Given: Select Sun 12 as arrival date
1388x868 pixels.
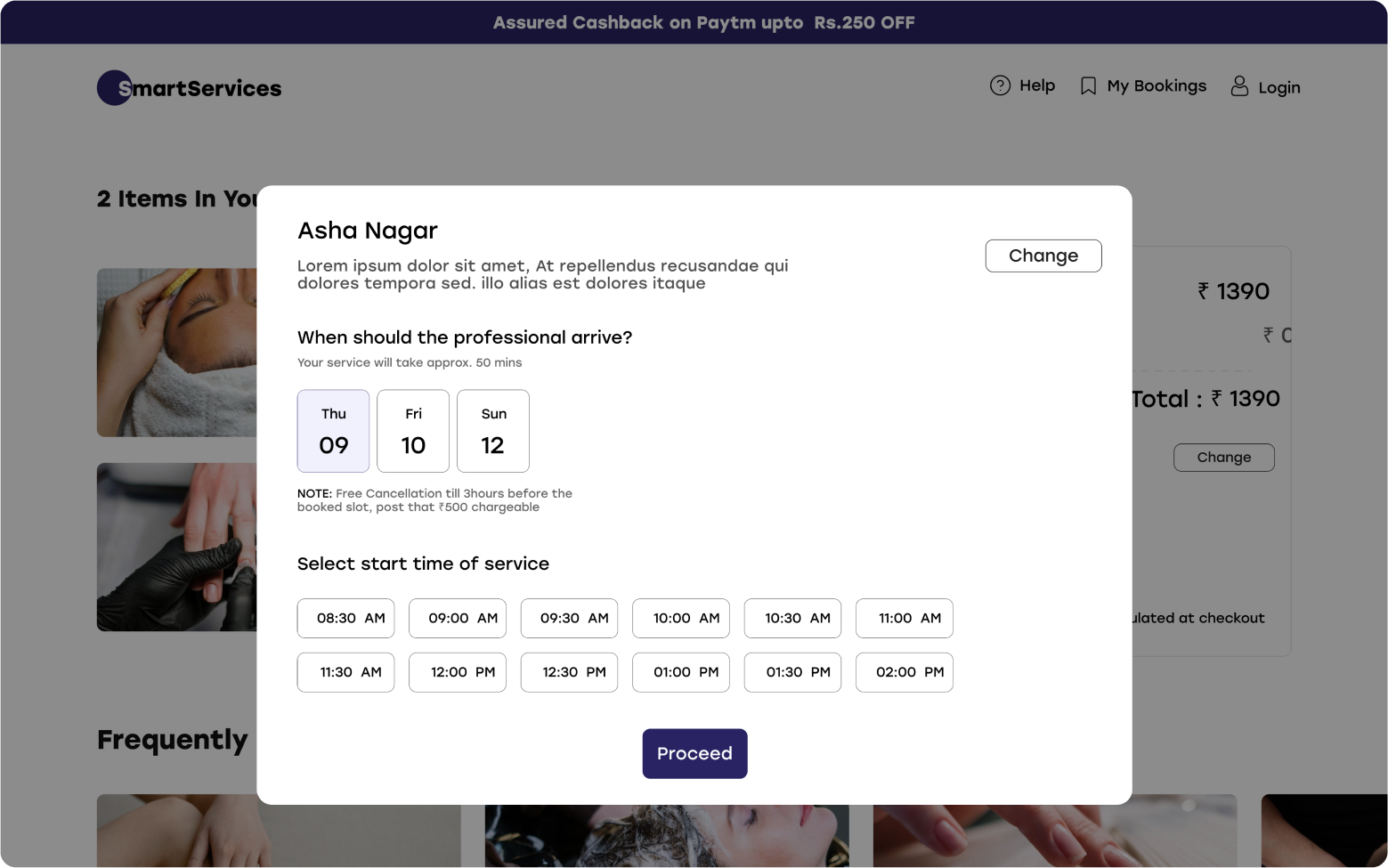Looking at the screenshot, I should pyautogui.click(x=493, y=431).
